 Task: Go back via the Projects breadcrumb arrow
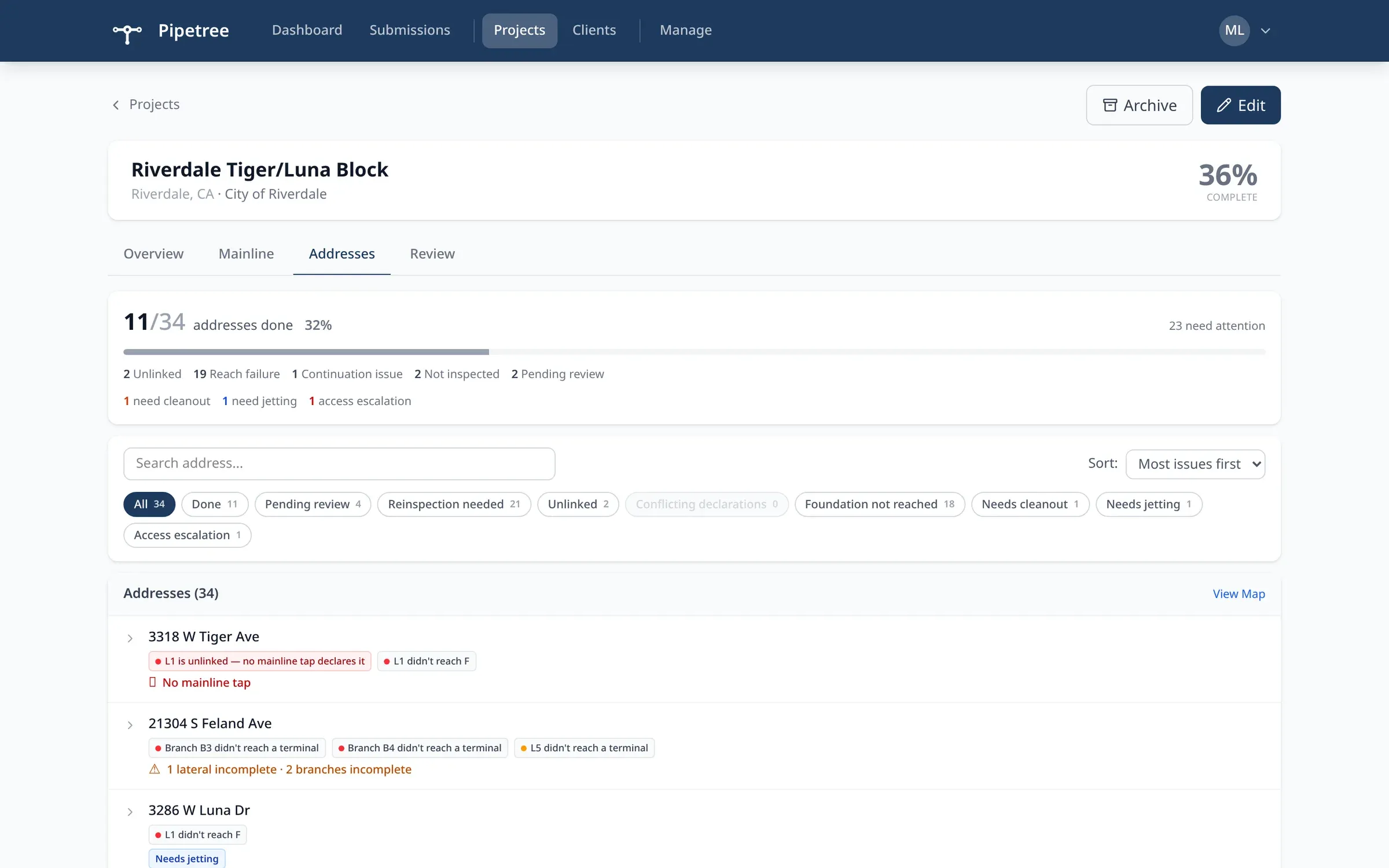(116, 105)
